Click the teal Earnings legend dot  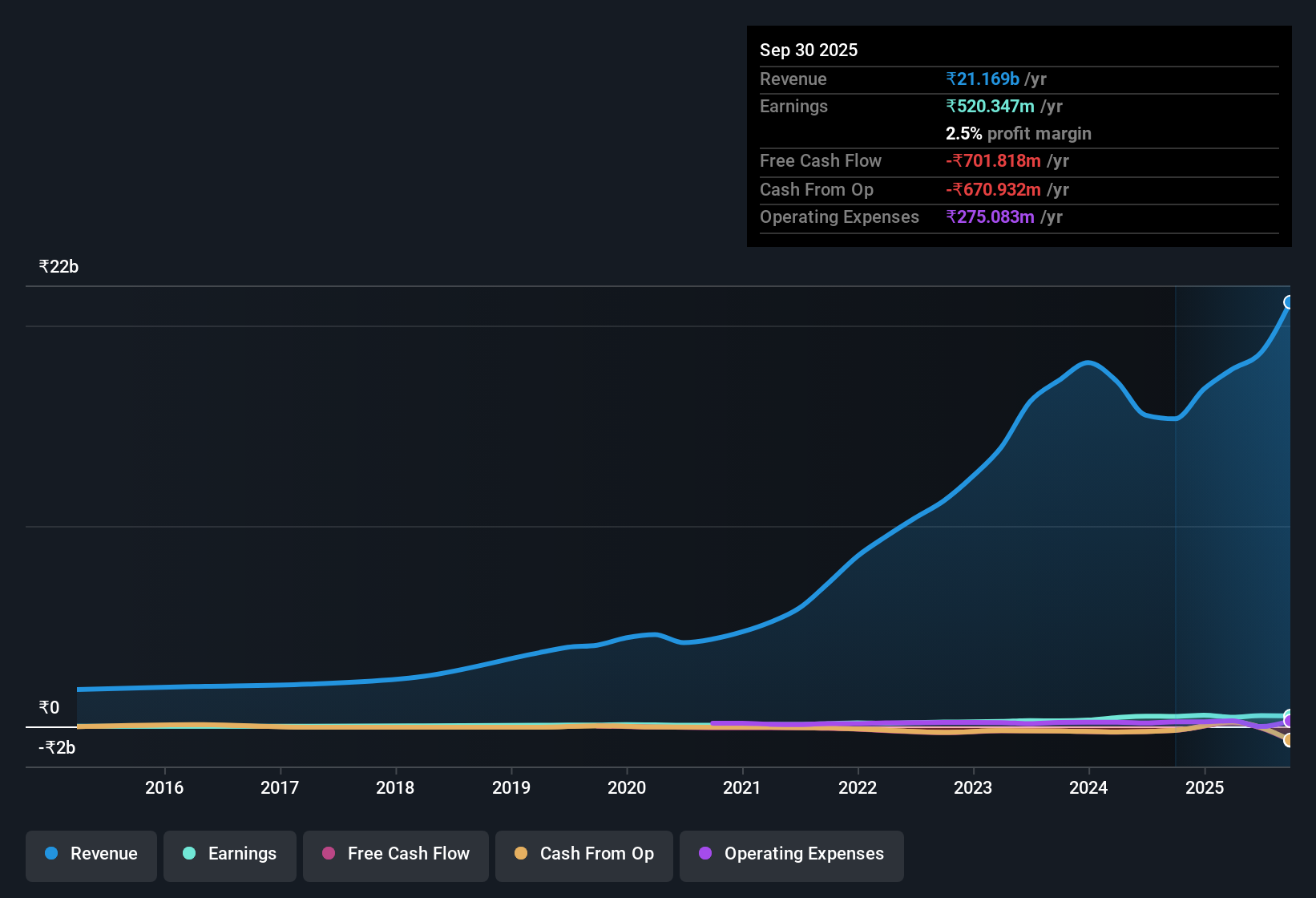pos(189,854)
